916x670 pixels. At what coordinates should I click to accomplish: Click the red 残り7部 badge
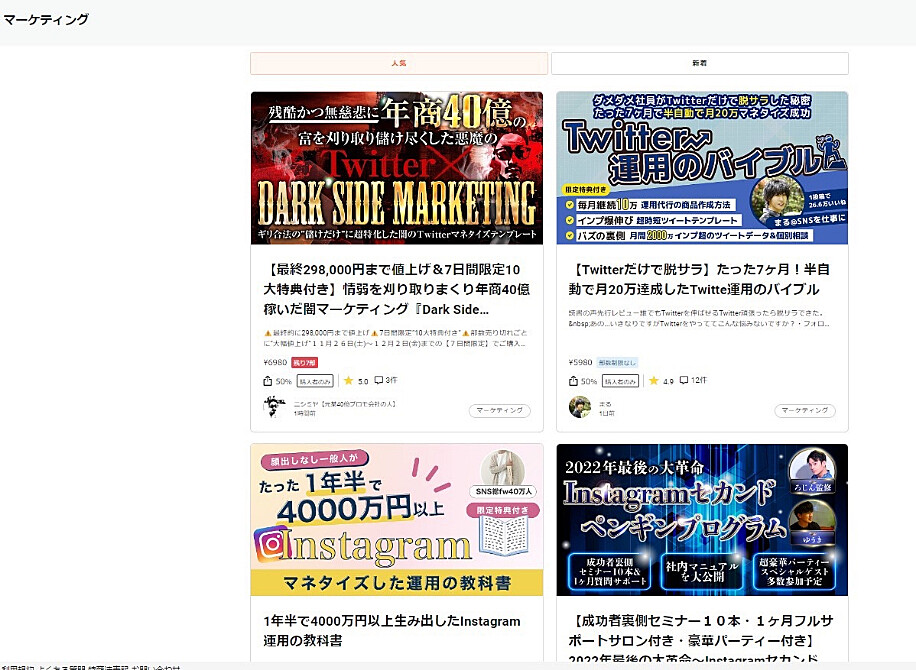(304, 363)
